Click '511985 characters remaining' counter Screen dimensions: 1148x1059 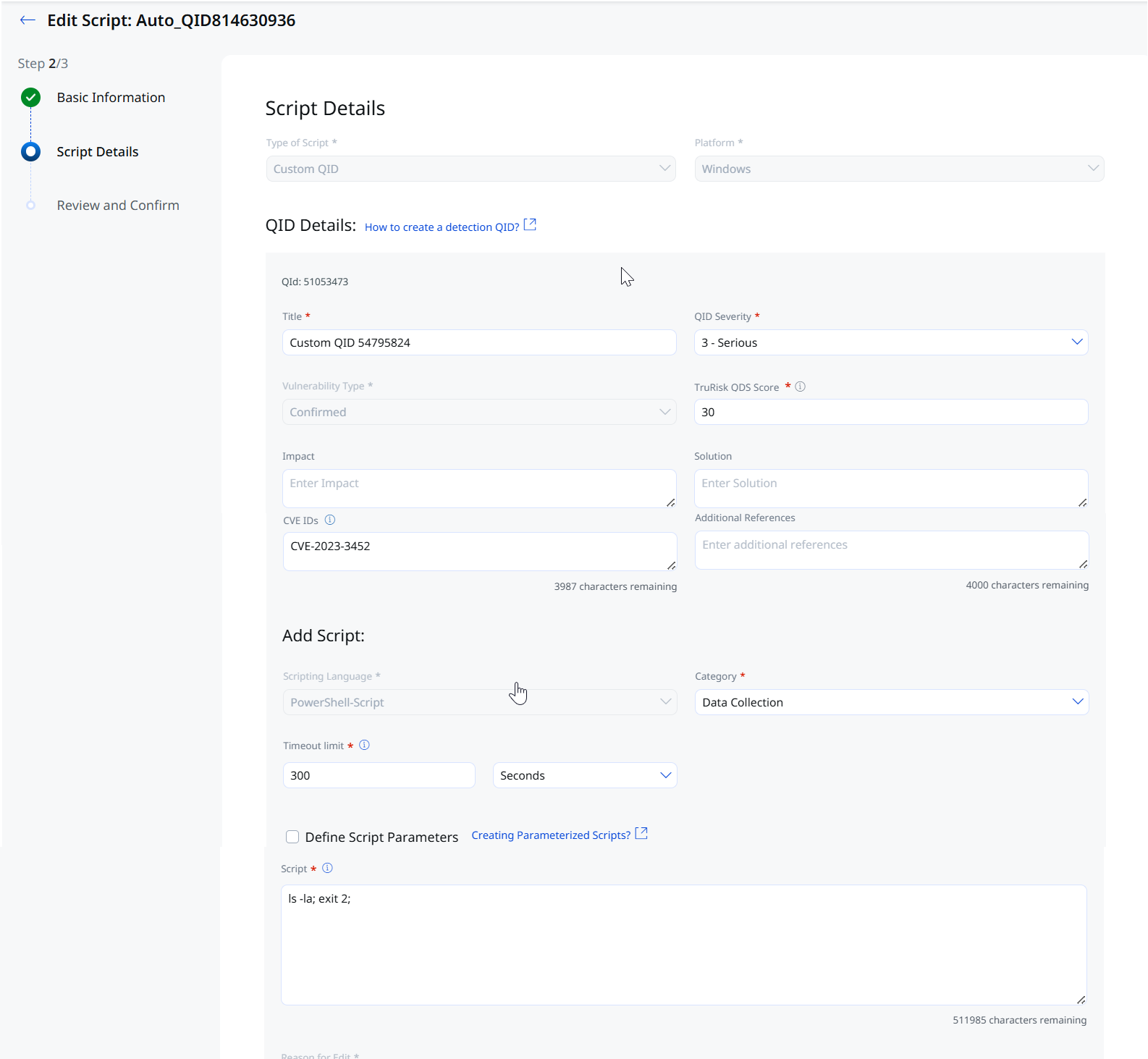pos(1019,1020)
